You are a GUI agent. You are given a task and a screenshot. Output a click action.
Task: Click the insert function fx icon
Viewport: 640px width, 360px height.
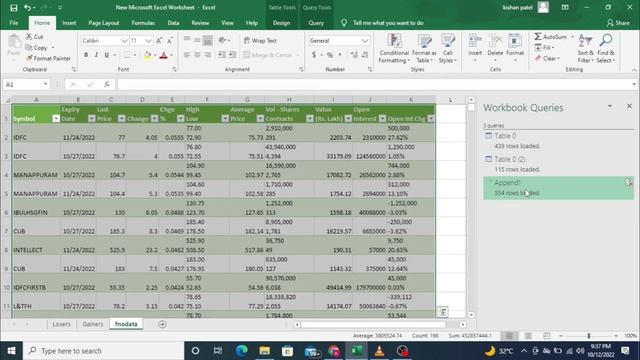(107, 84)
